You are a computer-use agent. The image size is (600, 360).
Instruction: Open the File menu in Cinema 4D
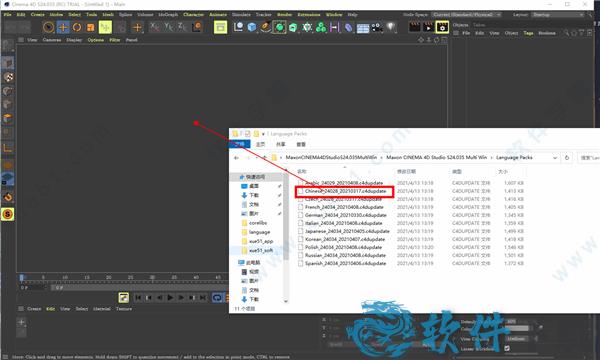(x=7, y=15)
